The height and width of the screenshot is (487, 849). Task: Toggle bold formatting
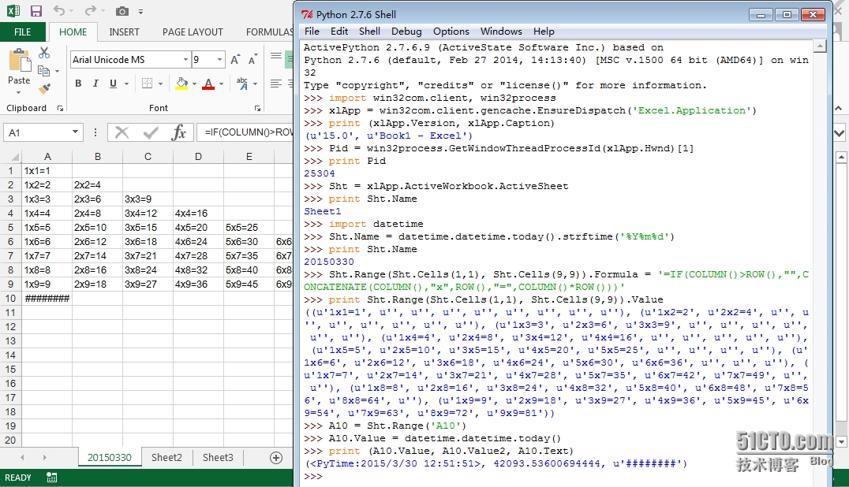tap(78, 83)
